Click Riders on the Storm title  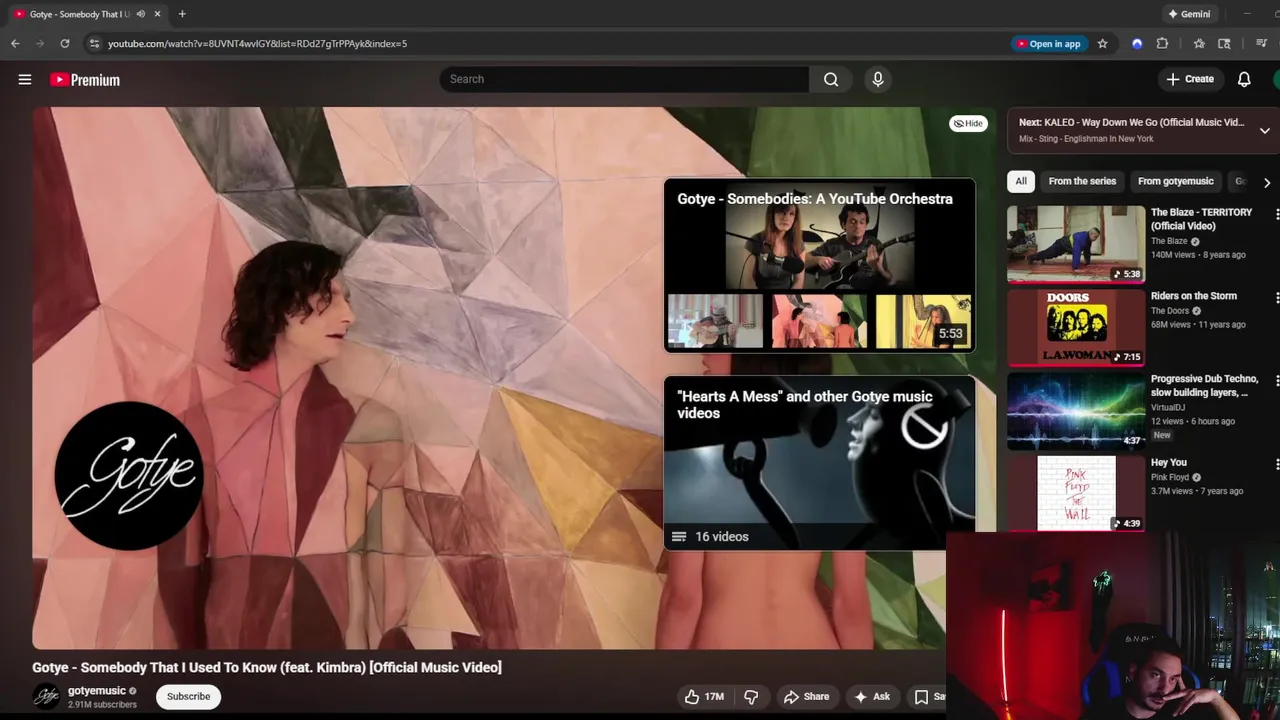click(1194, 296)
